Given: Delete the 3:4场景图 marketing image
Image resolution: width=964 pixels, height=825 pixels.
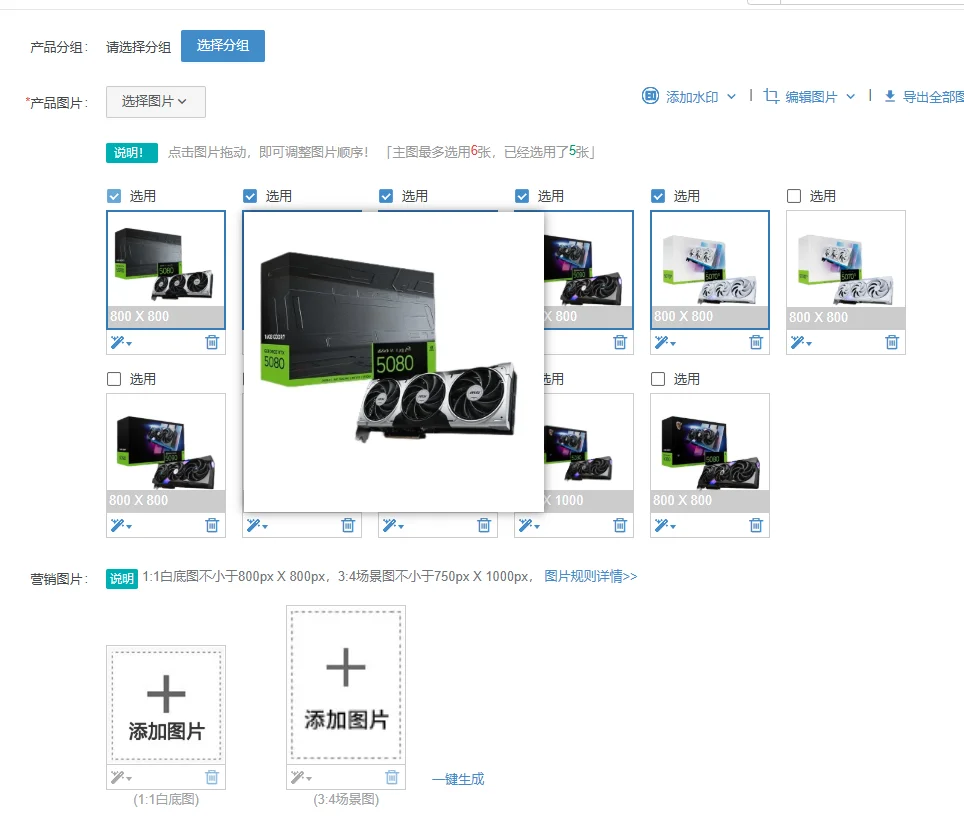Looking at the screenshot, I should pyautogui.click(x=392, y=777).
